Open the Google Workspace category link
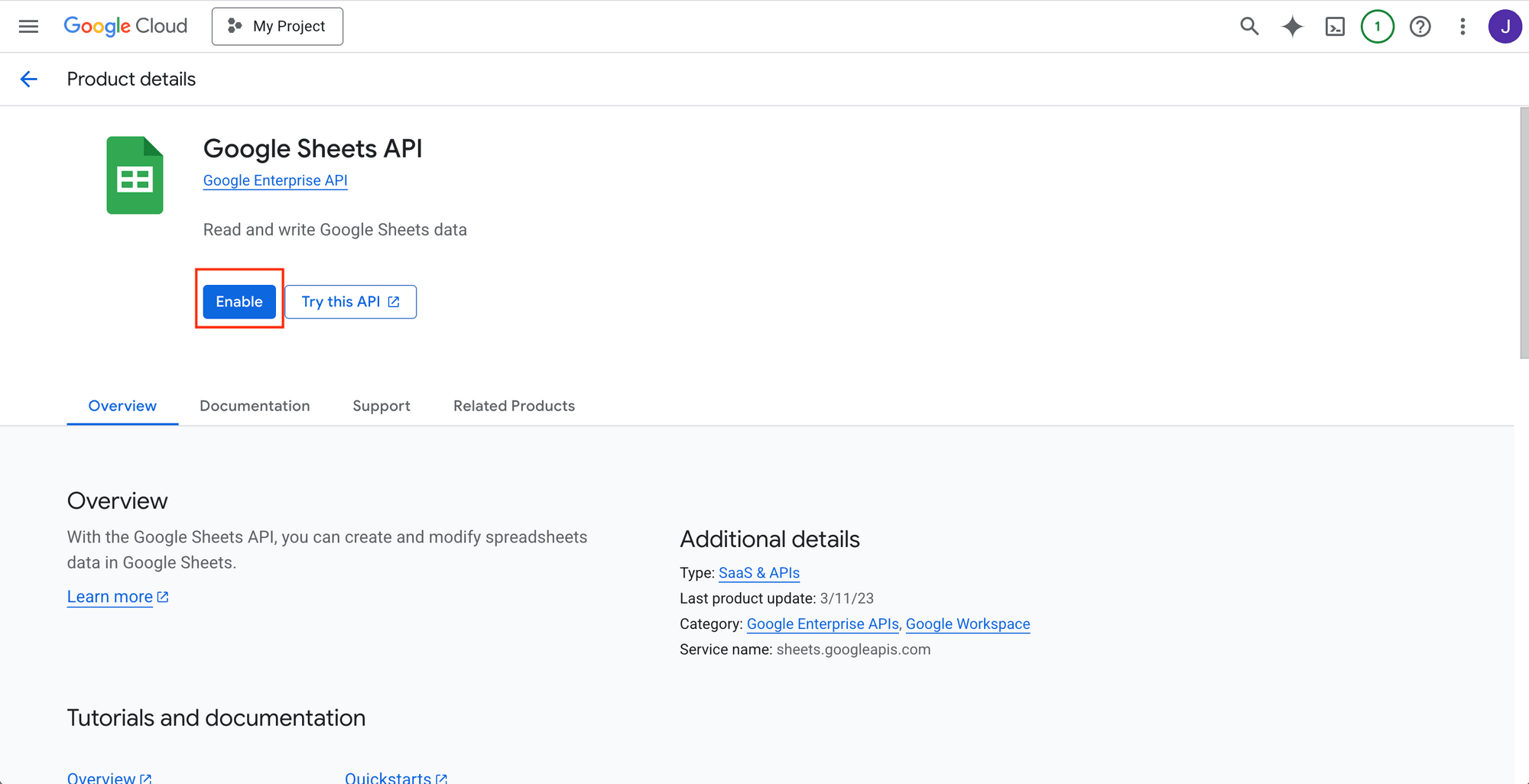Screen dimensions: 1529x784 (x=968, y=624)
